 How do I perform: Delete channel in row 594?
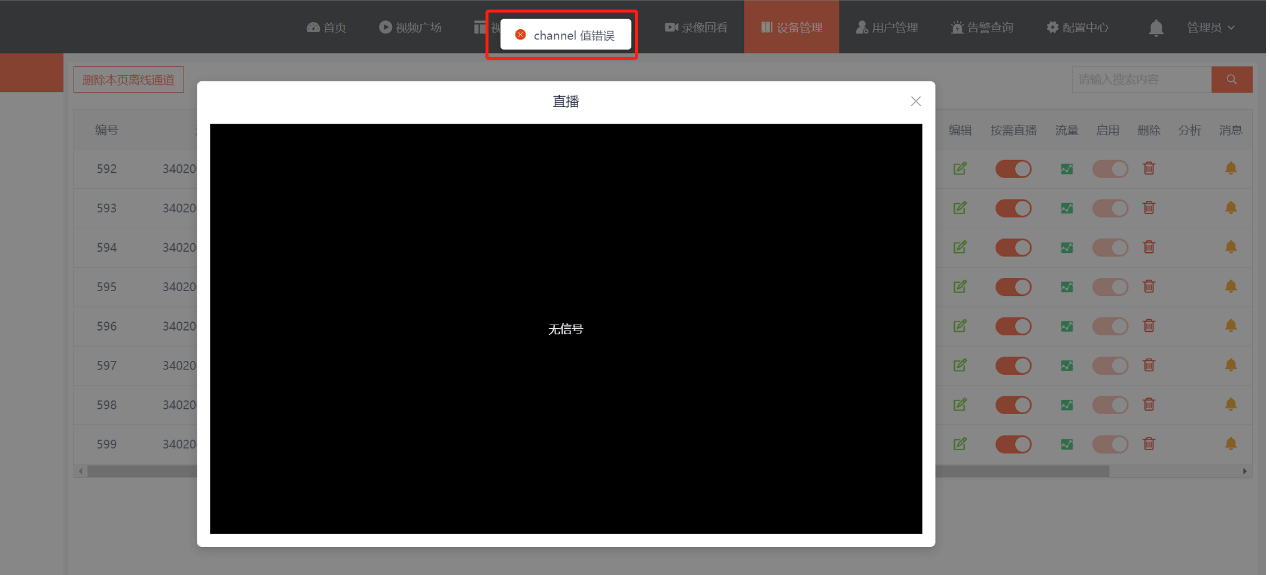[x=1149, y=247]
